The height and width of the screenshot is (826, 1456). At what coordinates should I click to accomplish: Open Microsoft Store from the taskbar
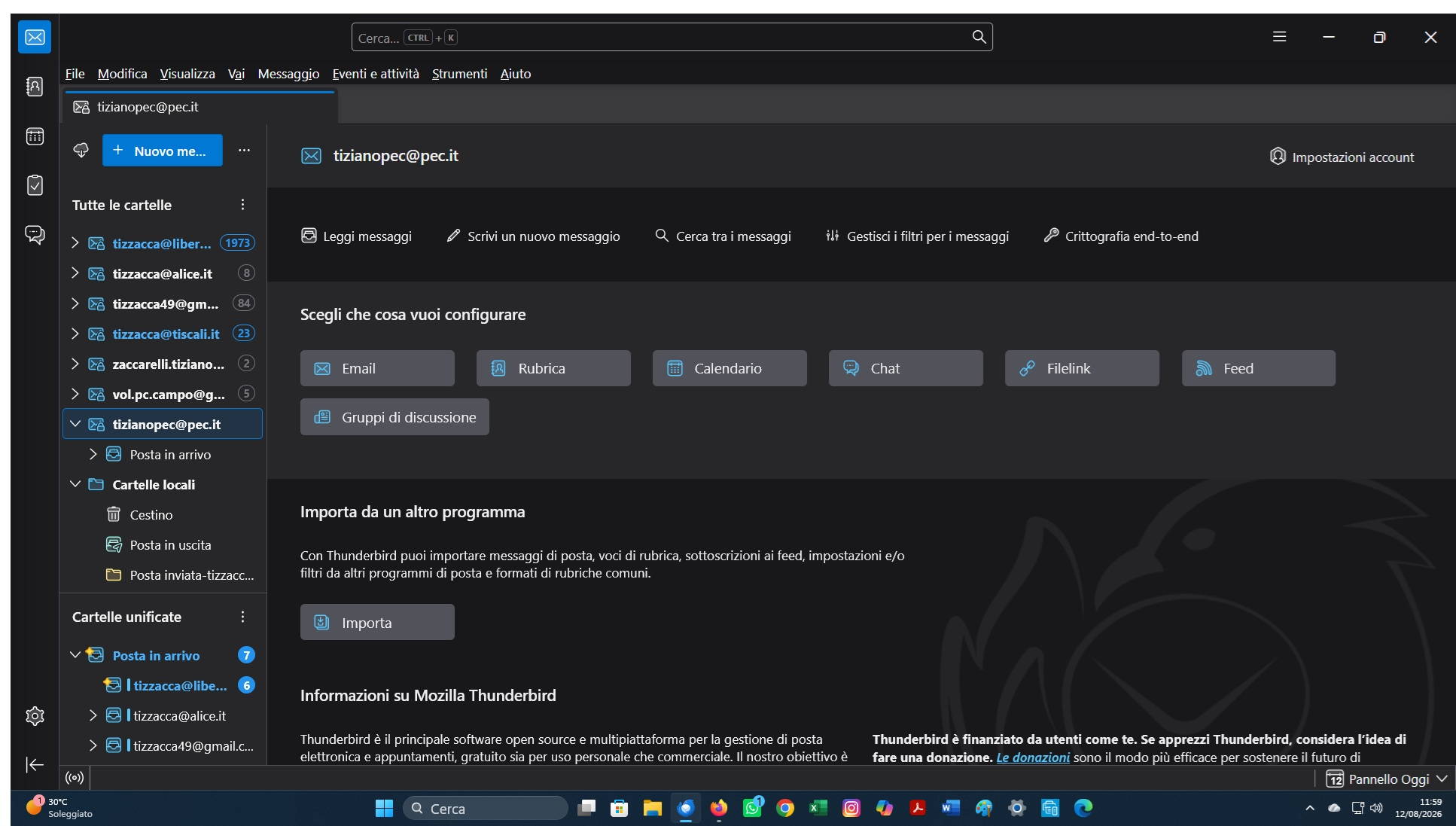[x=619, y=808]
